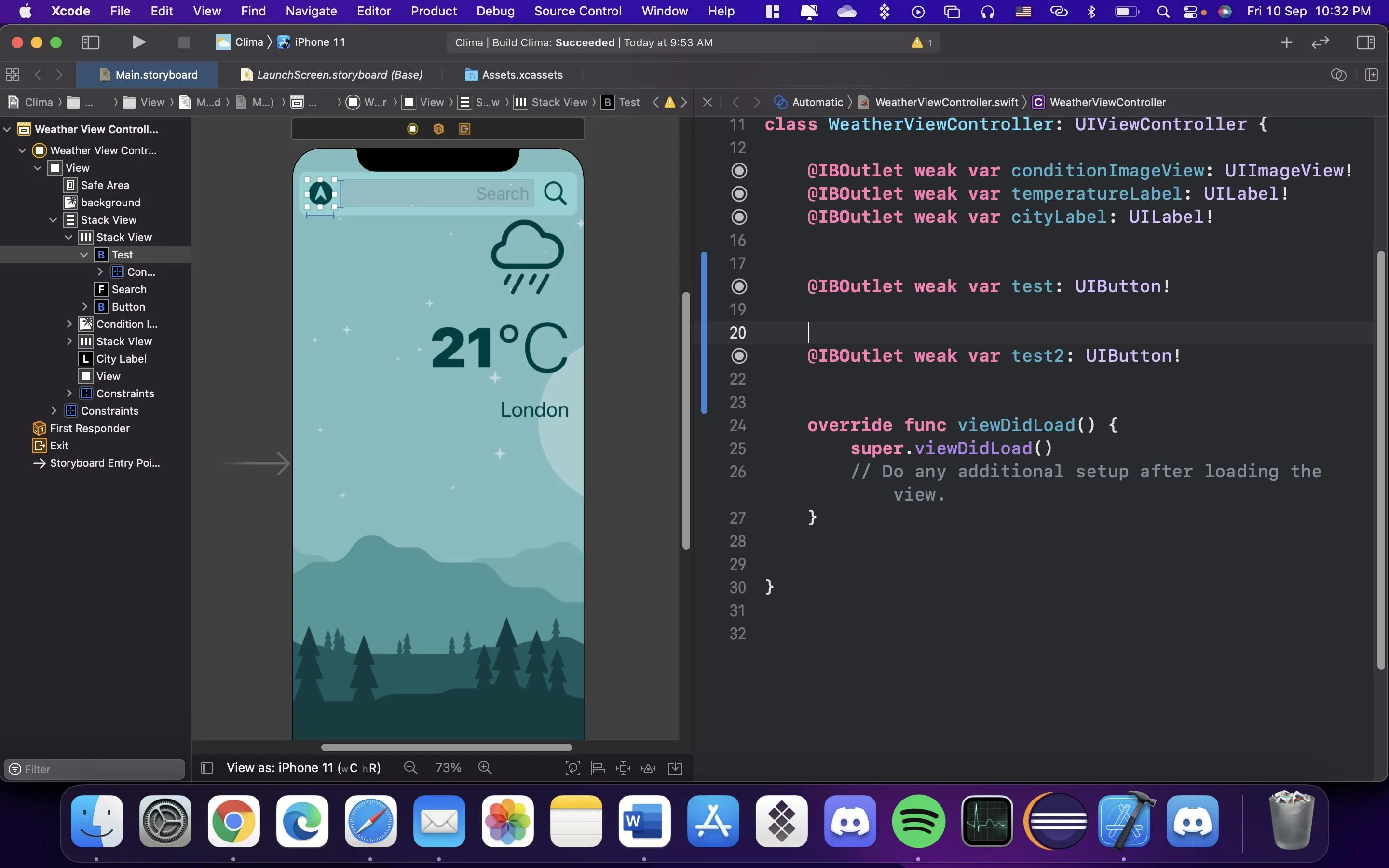This screenshot has height=868, width=1389.
Task: Expand the bottom Constraints group
Action: pyautogui.click(x=54, y=410)
